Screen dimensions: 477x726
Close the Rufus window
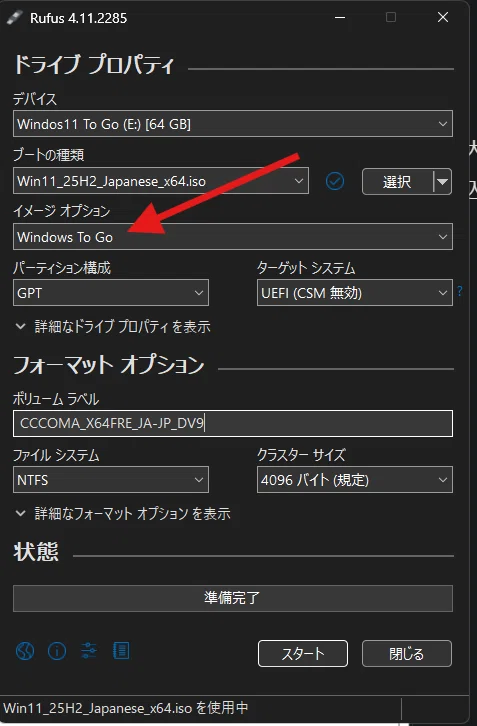[443, 18]
